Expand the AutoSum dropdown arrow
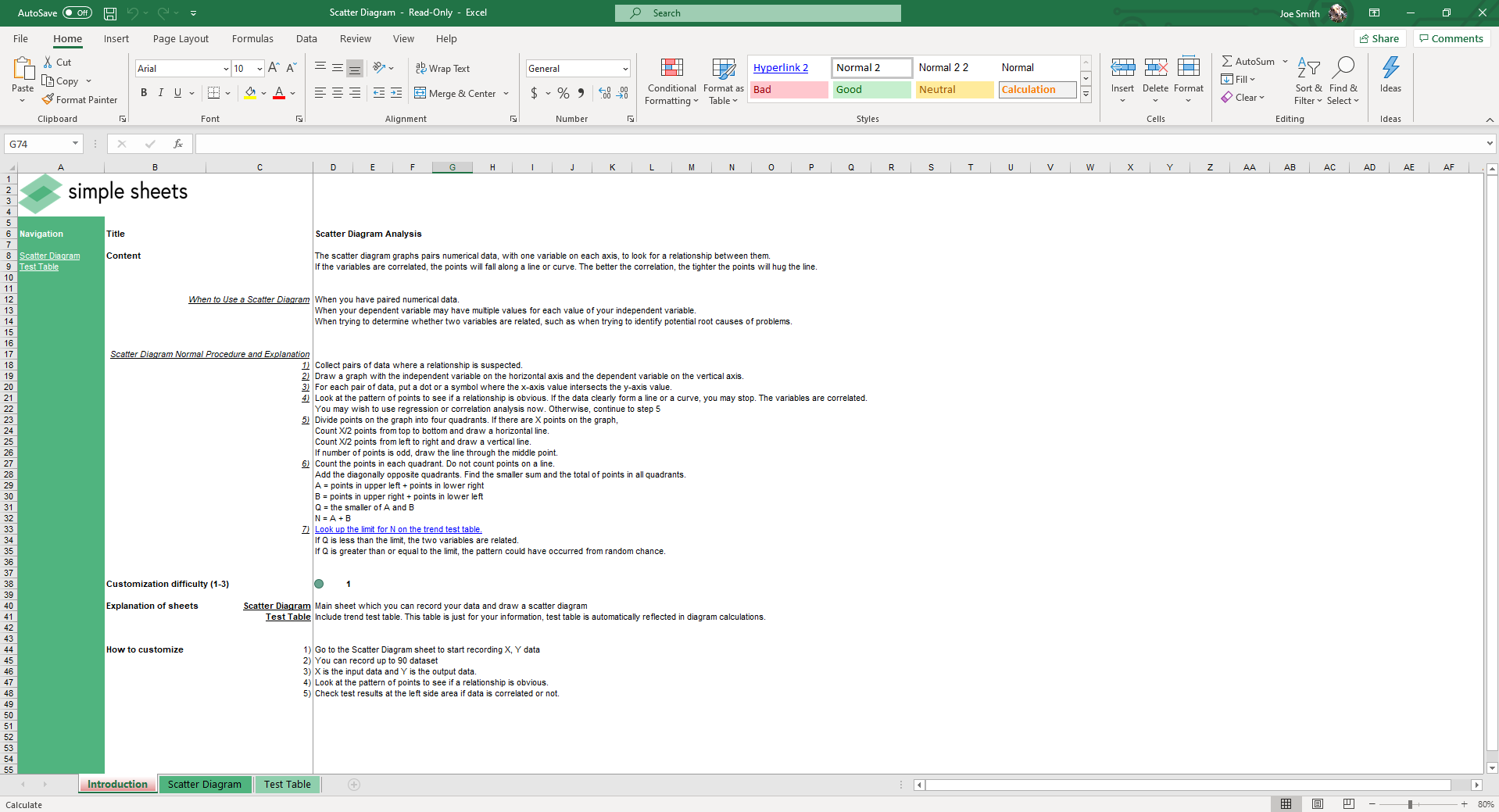Viewport: 1499px width, 812px height. tap(1285, 62)
